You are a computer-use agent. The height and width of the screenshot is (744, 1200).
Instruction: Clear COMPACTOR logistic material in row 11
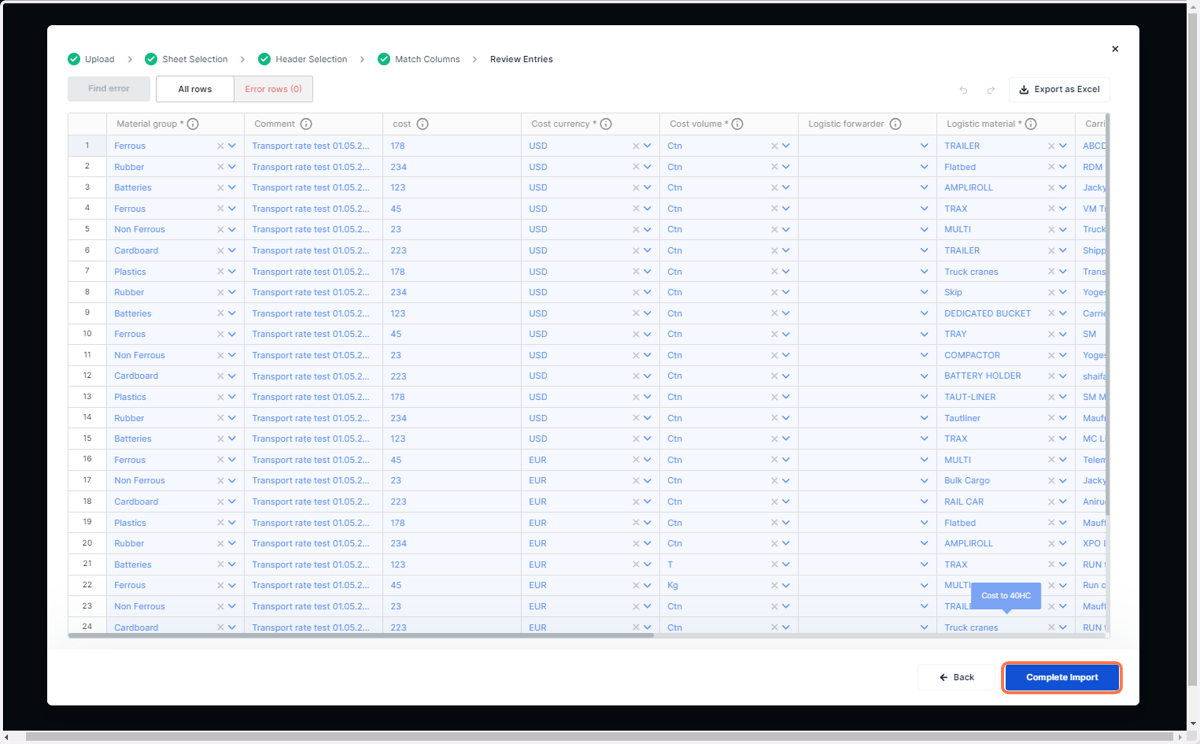click(1051, 355)
